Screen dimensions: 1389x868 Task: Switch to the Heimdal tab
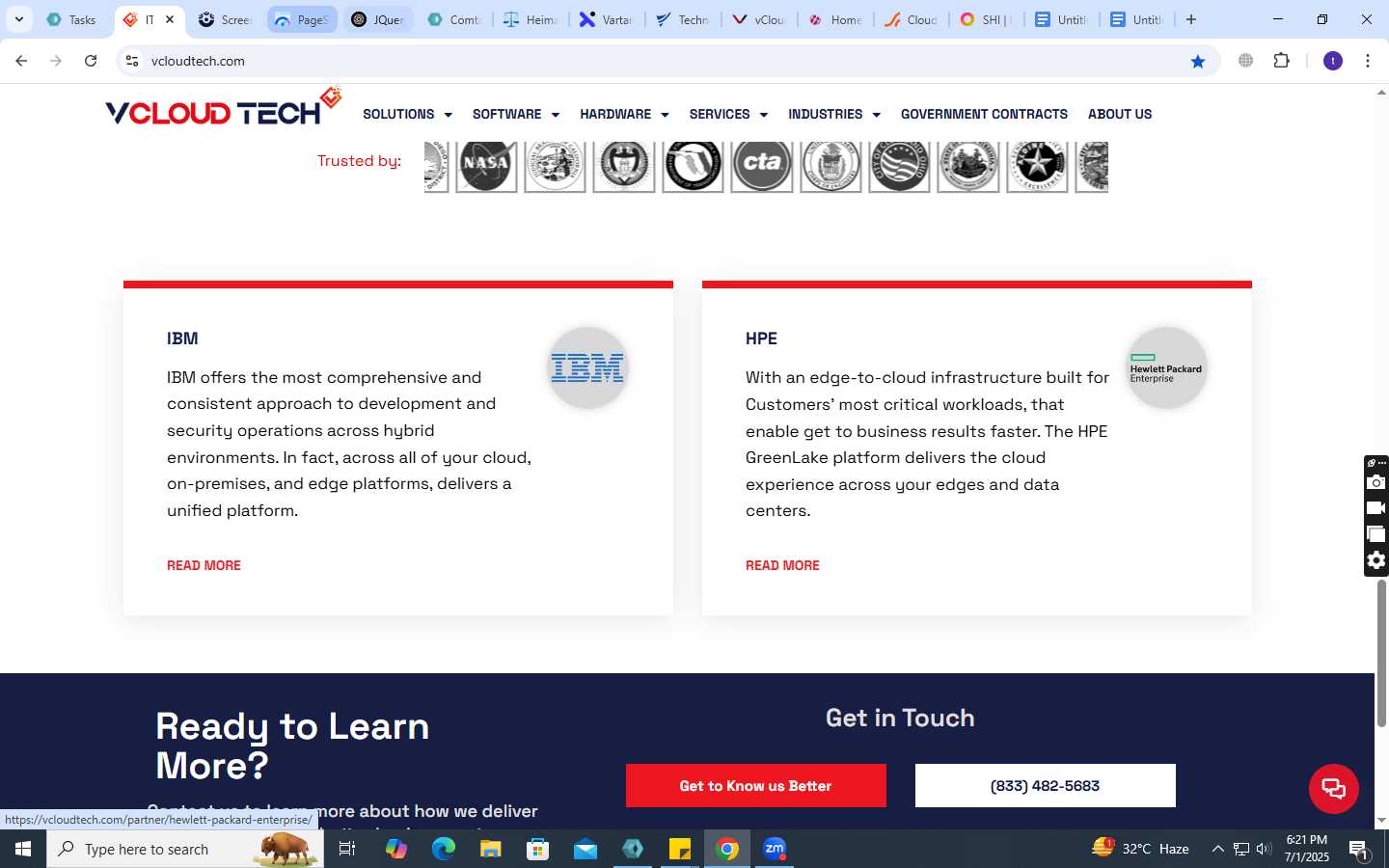[531, 19]
